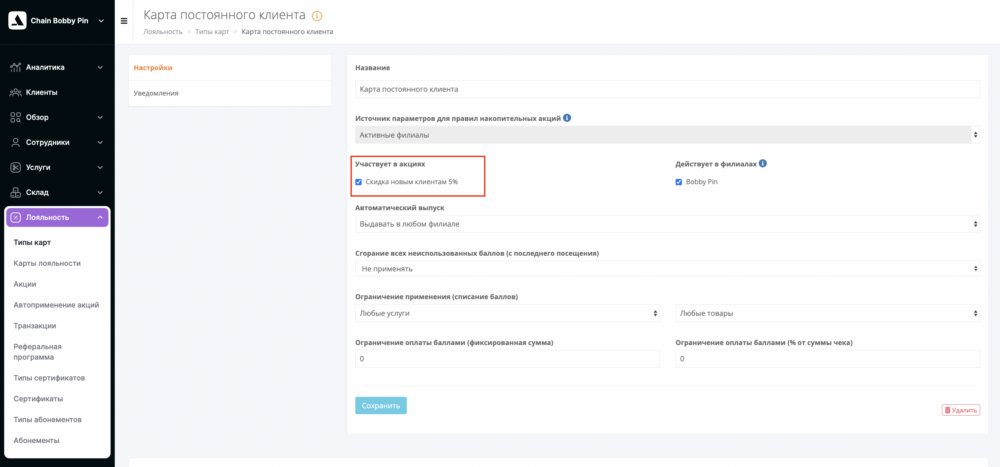This screenshot has width=1000, height=467.
Task: Go to Лояльность breadcrumb link
Action: pyautogui.click(x=163, y=31)
